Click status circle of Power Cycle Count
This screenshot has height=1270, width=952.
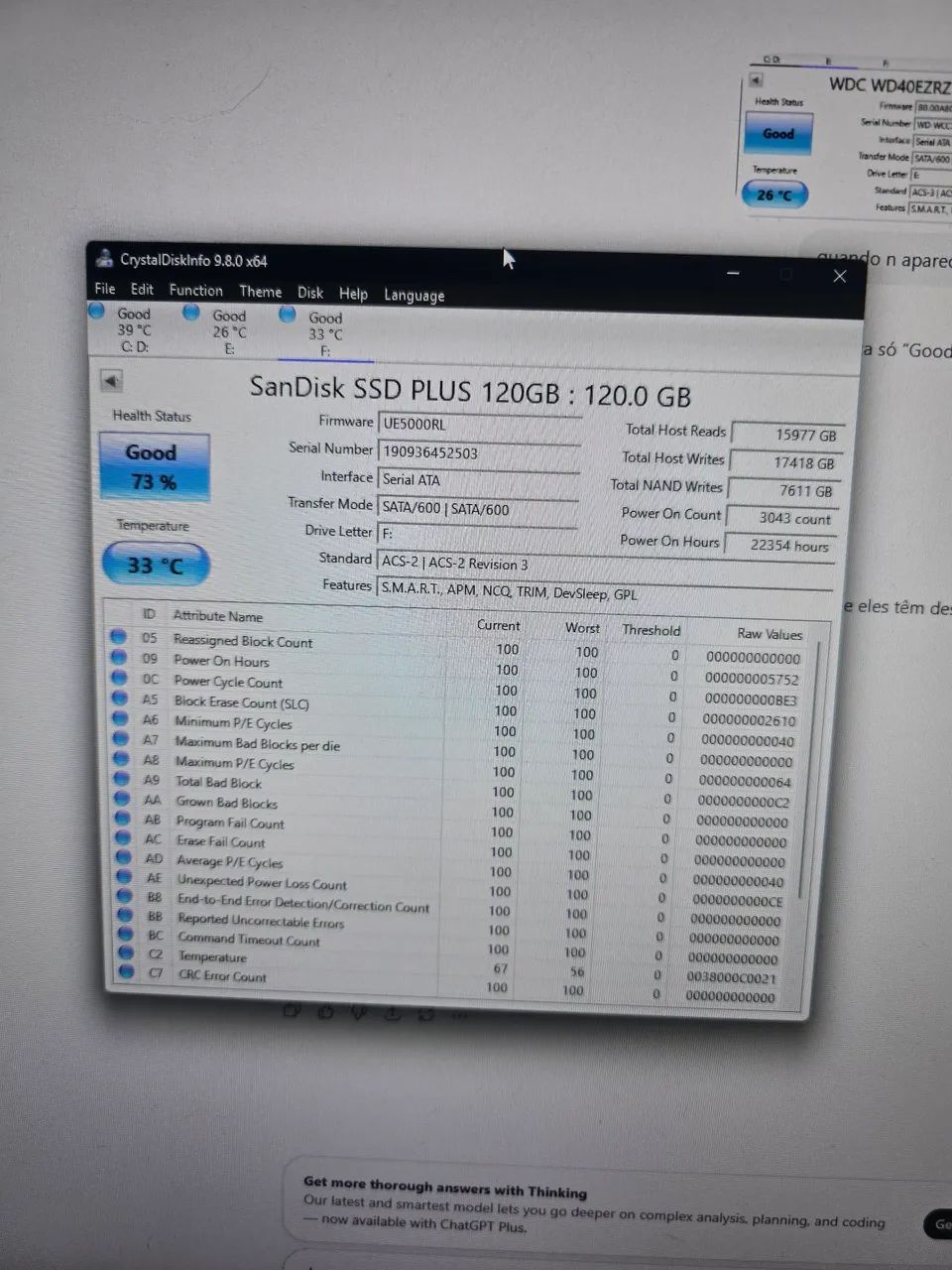120,678
